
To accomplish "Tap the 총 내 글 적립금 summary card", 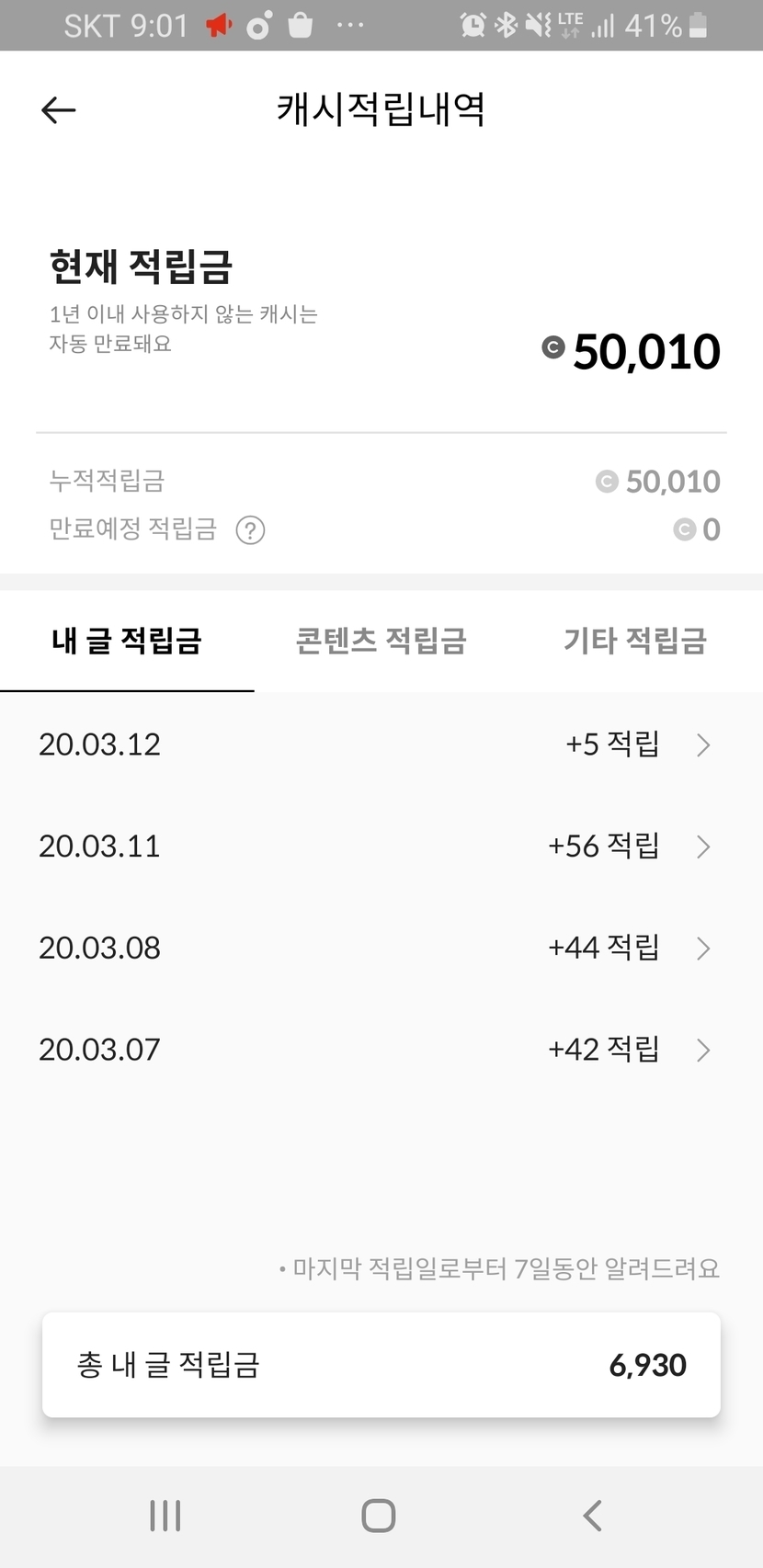I will (381, 1365).
